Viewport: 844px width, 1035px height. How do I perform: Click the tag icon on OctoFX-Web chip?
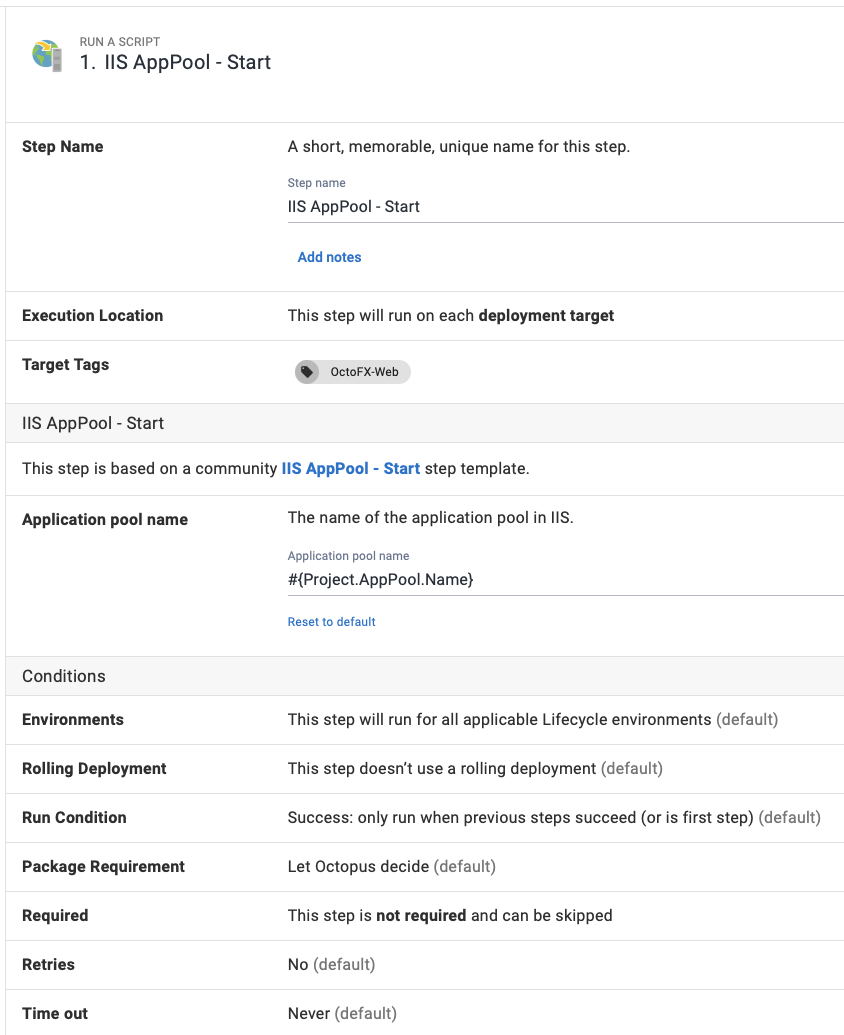coord(307,372)
